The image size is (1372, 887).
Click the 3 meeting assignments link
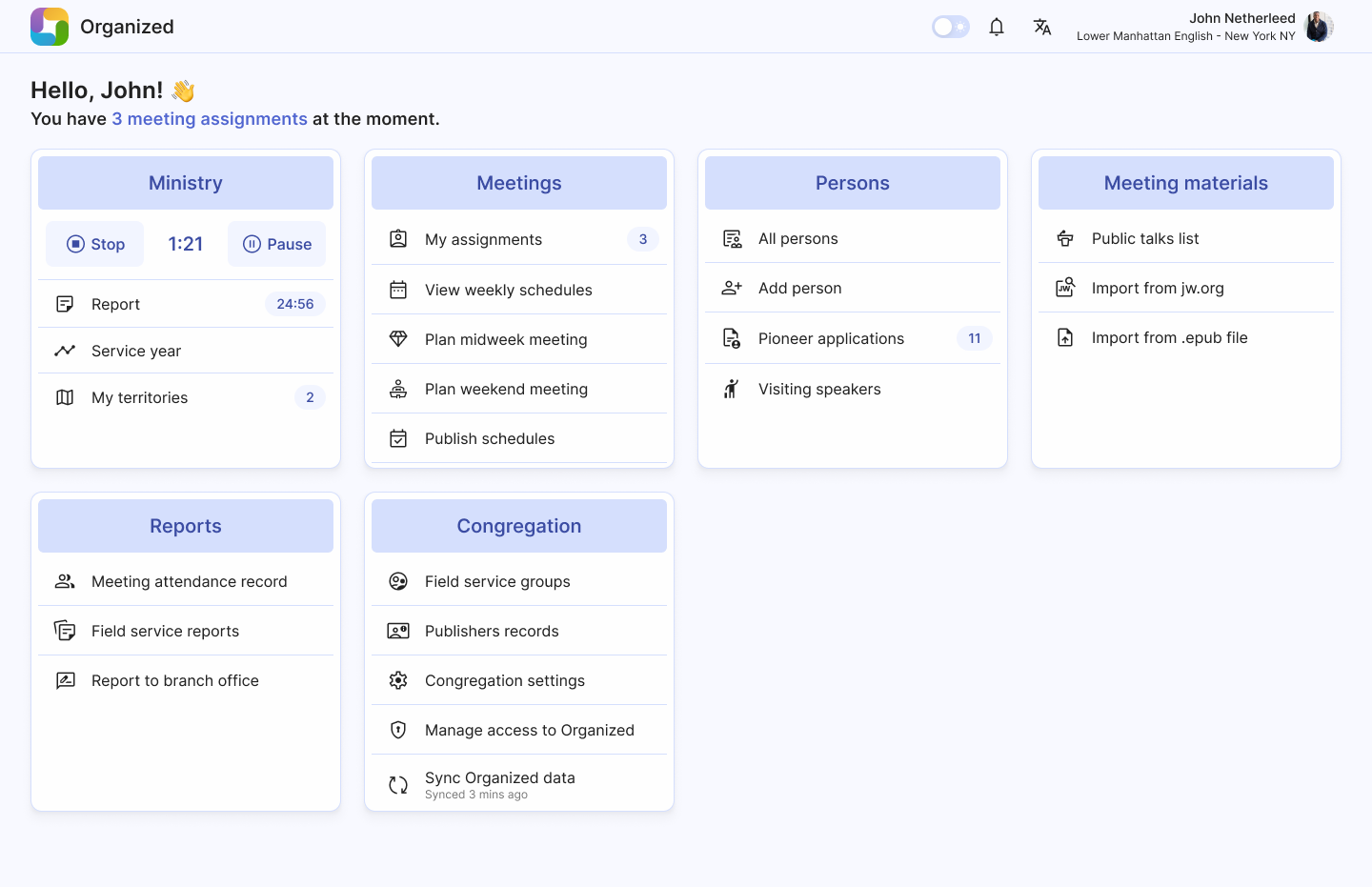click(x=210, y=118)
